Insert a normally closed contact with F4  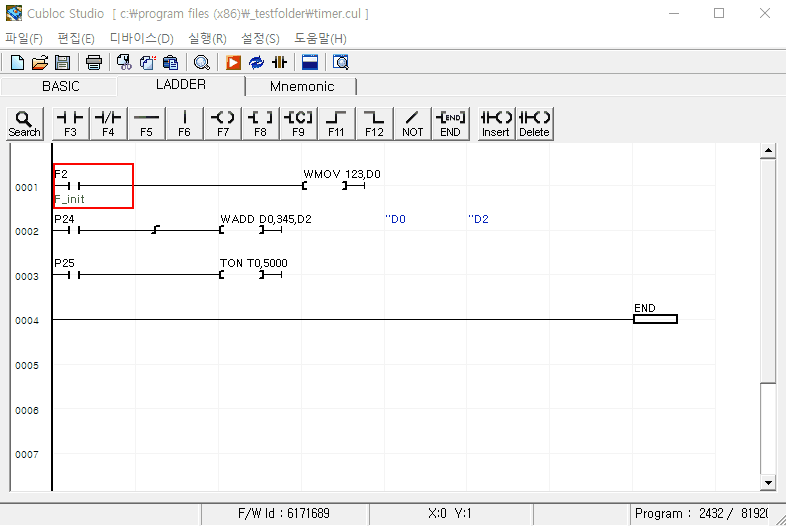click(x=108, y=123)
